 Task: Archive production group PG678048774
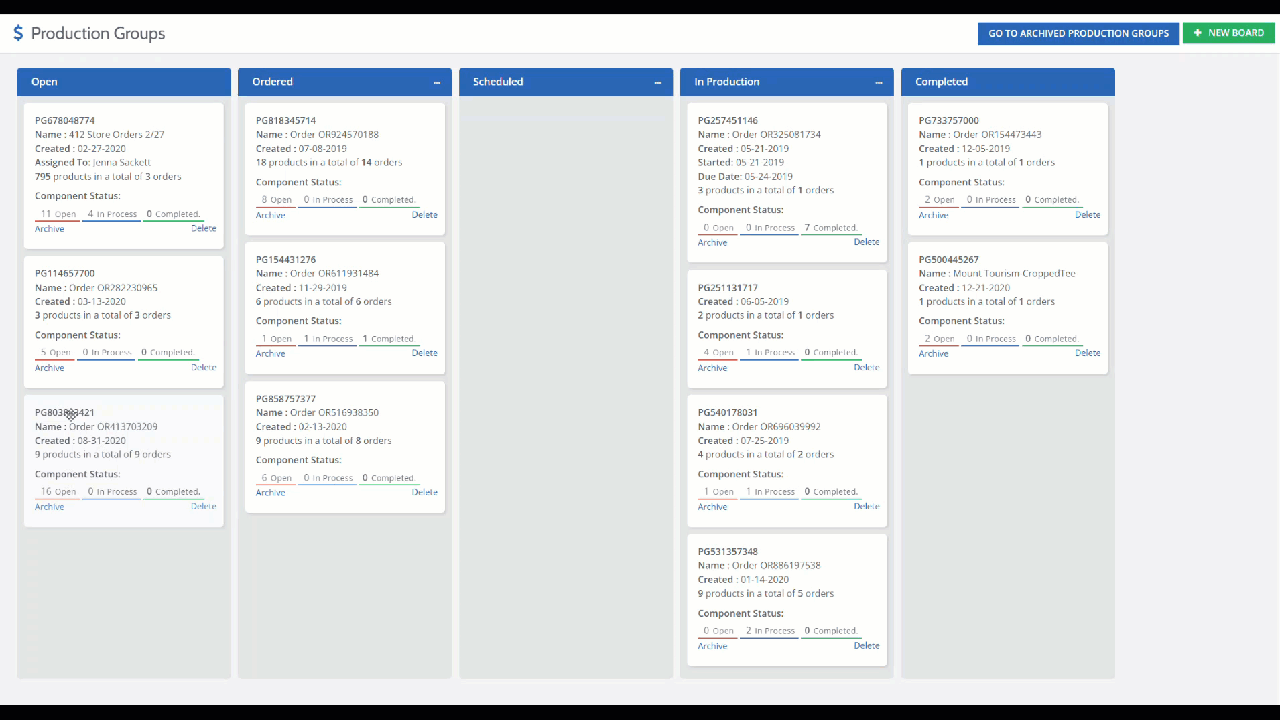click(x=49, y=229)
